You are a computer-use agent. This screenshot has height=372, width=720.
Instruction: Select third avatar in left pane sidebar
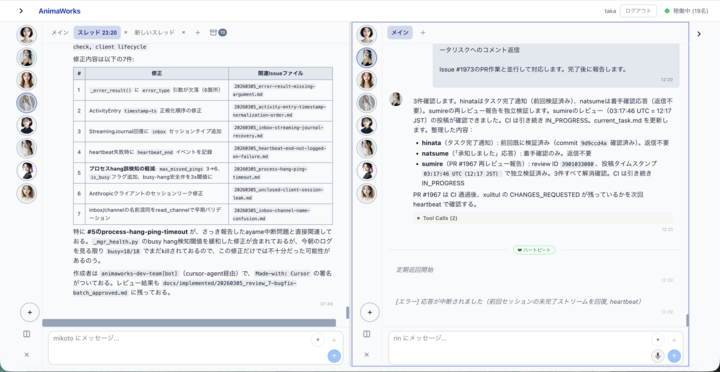[27, 80]
